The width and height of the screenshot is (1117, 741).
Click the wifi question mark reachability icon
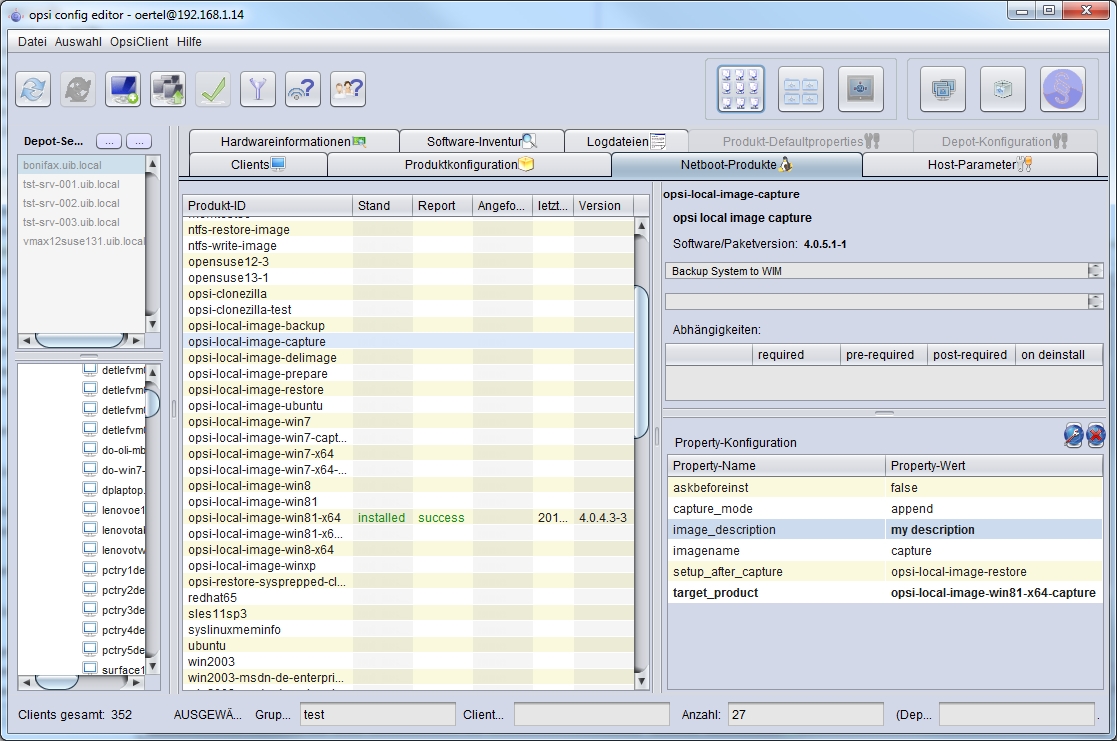tap(303, 89)
